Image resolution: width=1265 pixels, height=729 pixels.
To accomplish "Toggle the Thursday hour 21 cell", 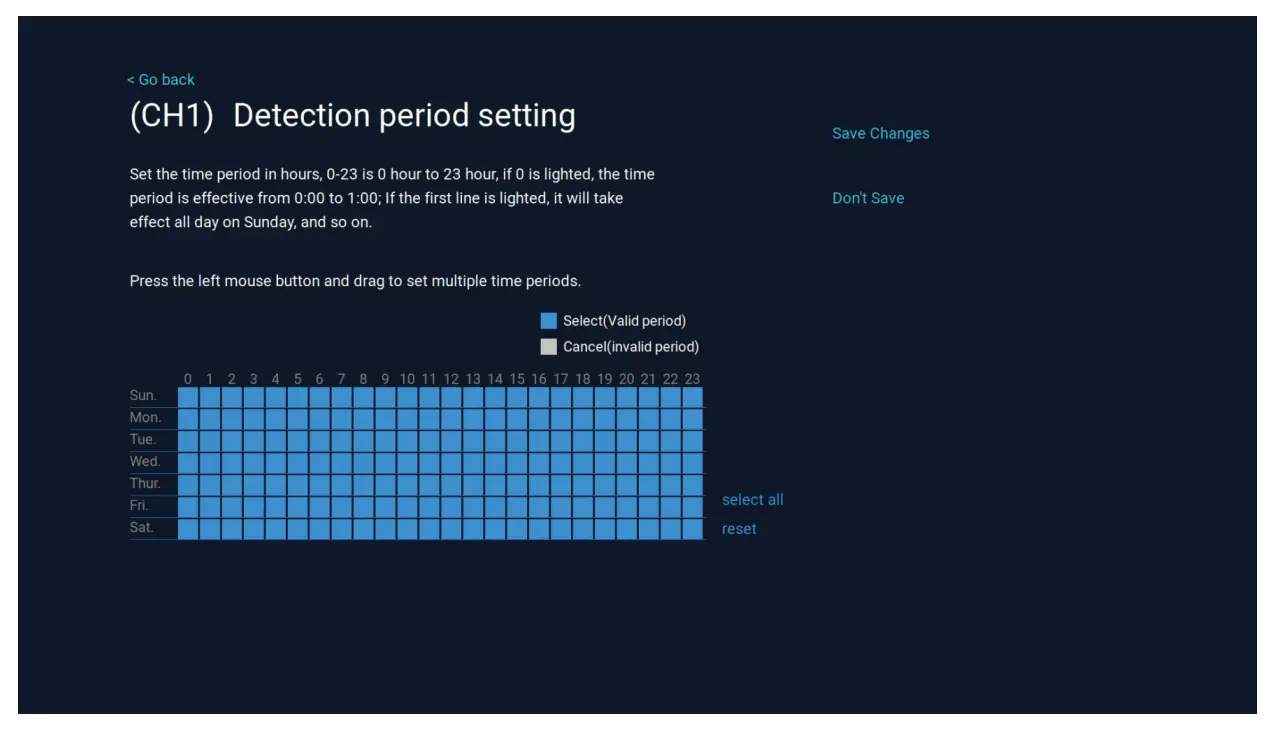I will click(649, 484).
